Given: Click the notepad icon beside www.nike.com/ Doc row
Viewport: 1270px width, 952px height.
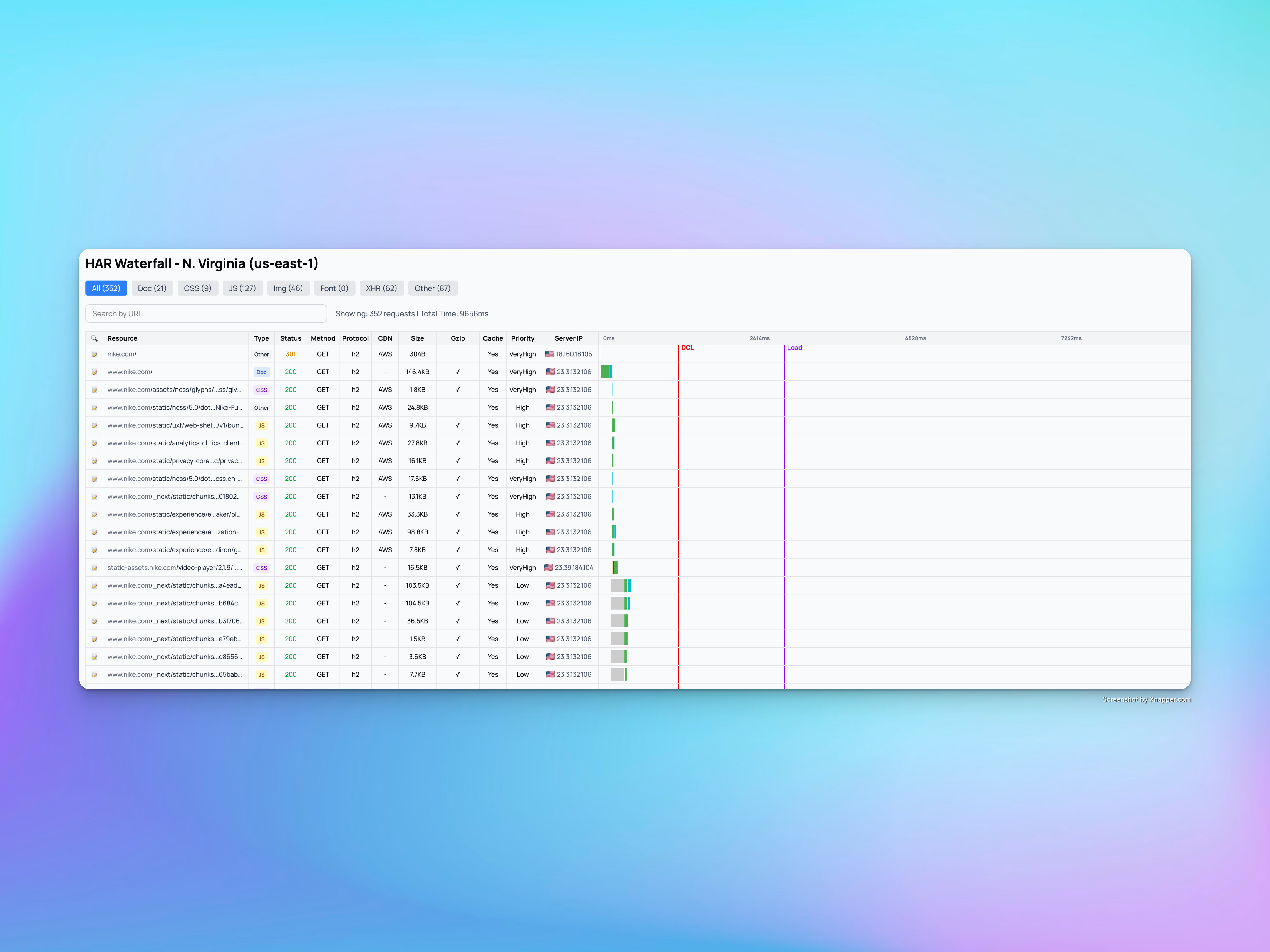Looking at the screenshot, I should point(94,372).
